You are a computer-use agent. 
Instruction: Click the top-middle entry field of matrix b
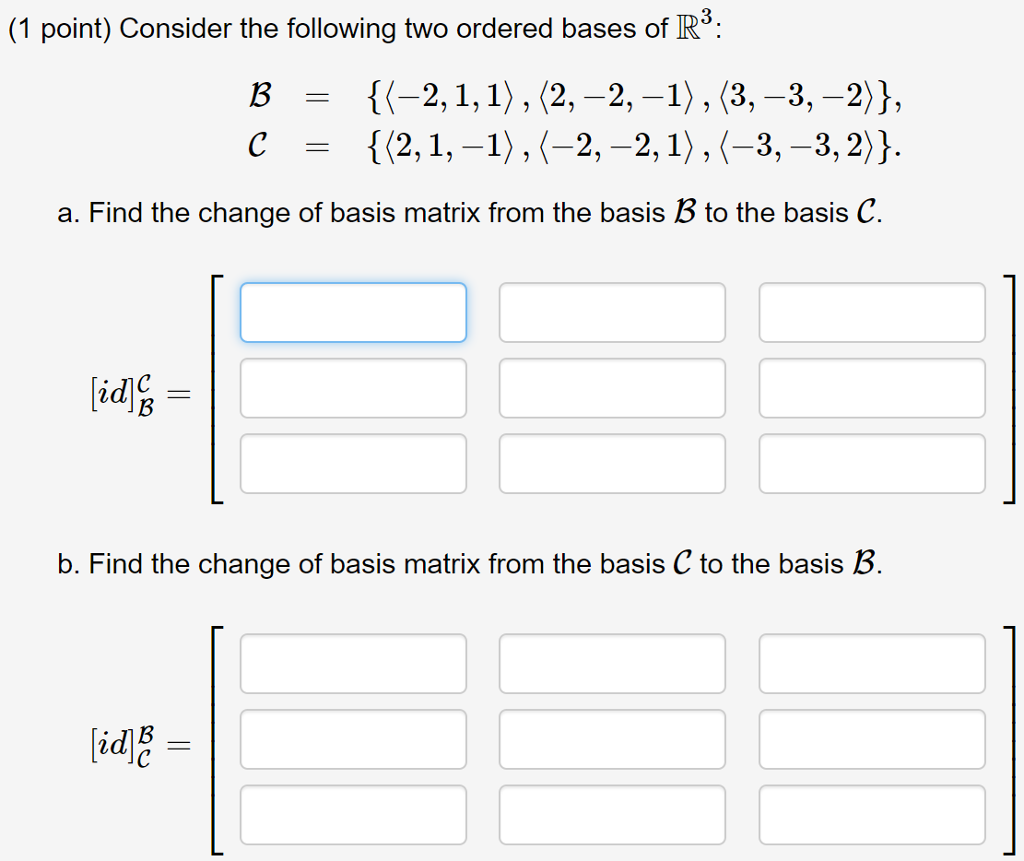(x=612, y=664)
